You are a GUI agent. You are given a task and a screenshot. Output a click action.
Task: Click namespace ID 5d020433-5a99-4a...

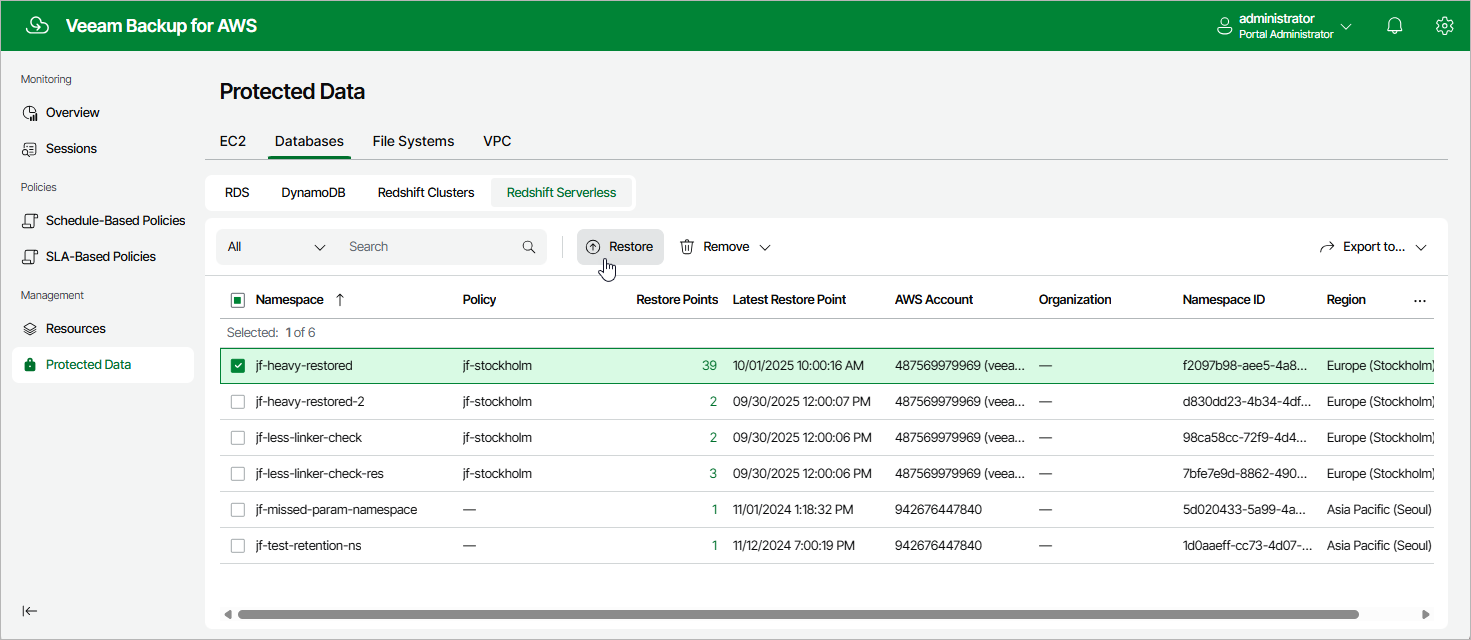tap(1244, 510)
